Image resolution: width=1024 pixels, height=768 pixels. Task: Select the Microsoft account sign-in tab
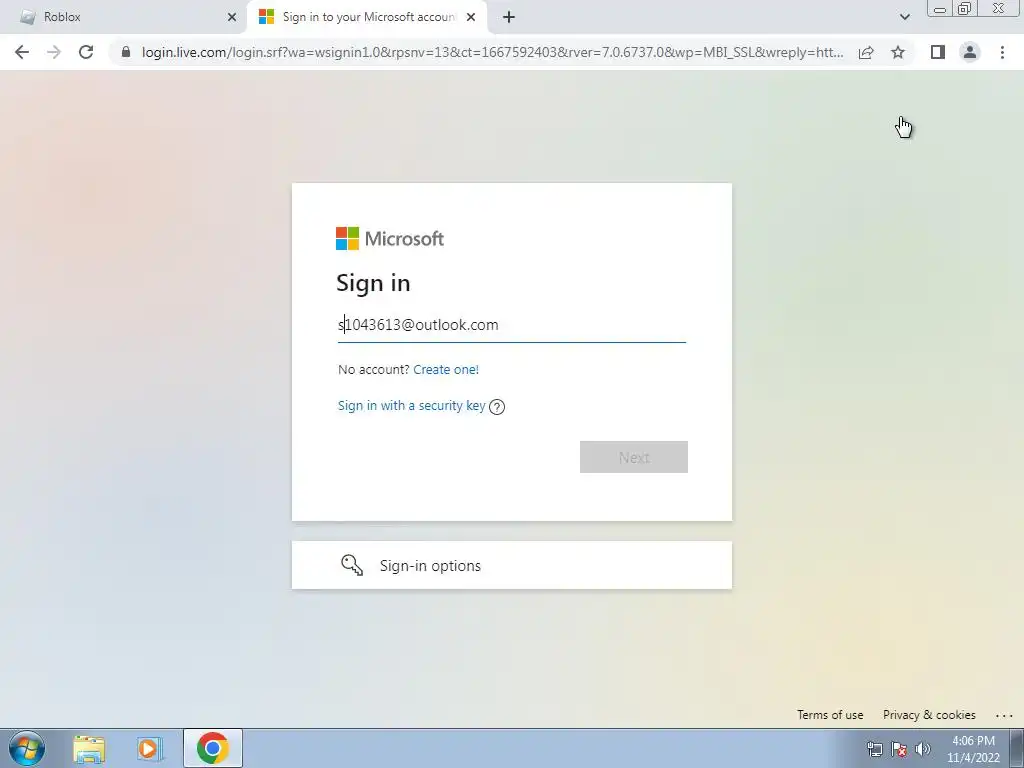pos(368,17)
